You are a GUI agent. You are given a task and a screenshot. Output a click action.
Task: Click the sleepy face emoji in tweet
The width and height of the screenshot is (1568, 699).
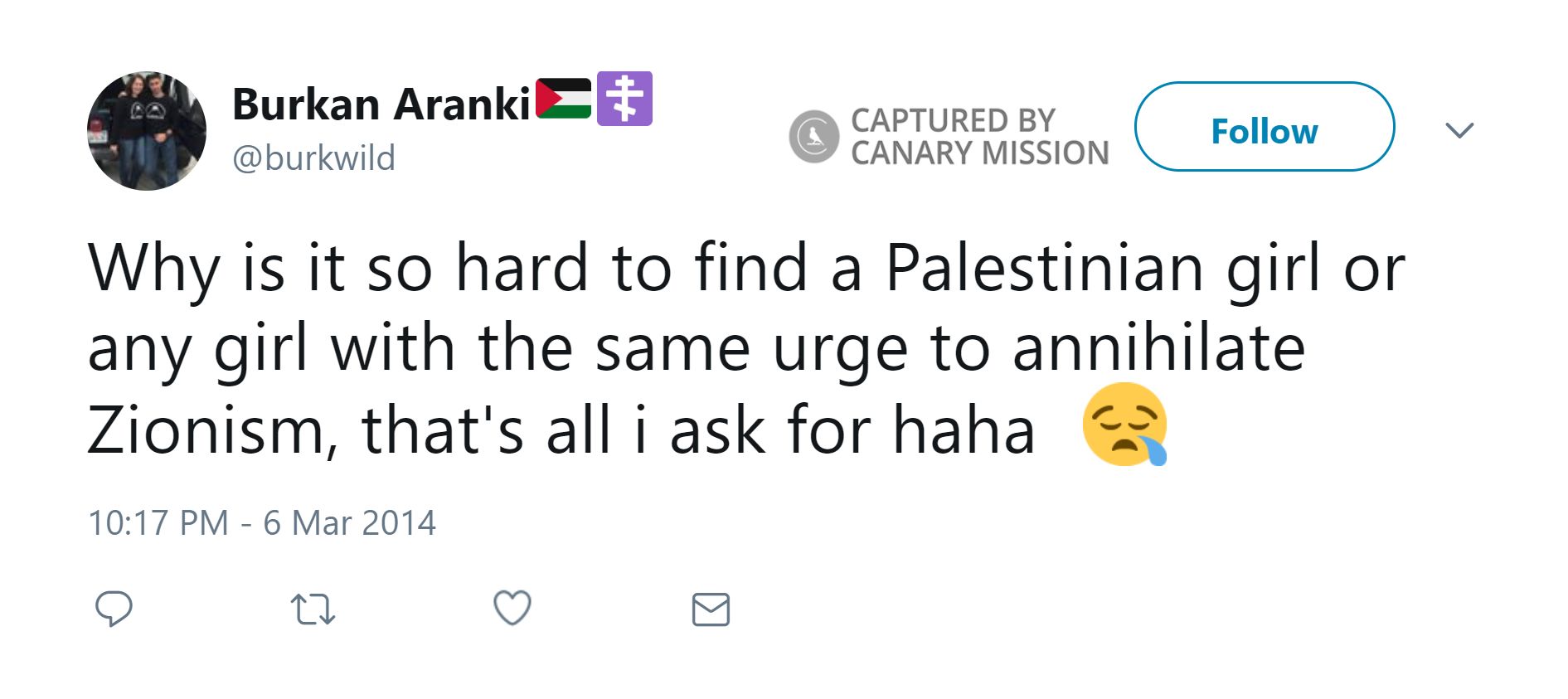[x=1124, y=425]
